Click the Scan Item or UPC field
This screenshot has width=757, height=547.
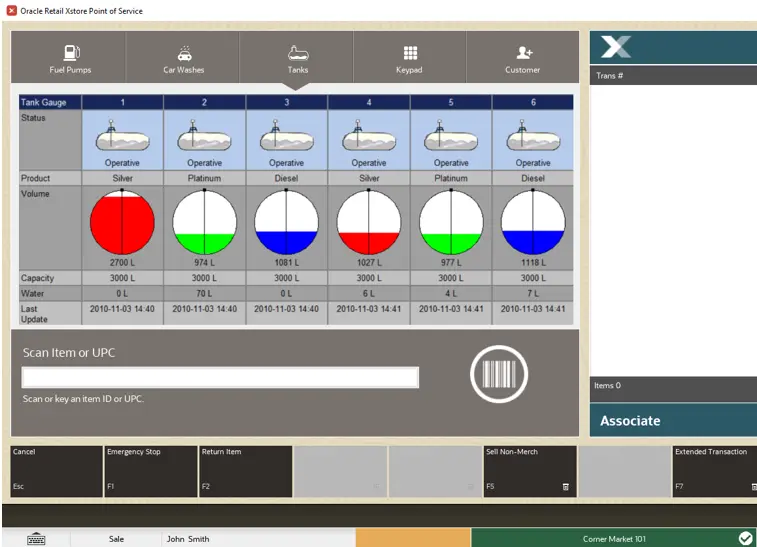[x=220, y=377]
